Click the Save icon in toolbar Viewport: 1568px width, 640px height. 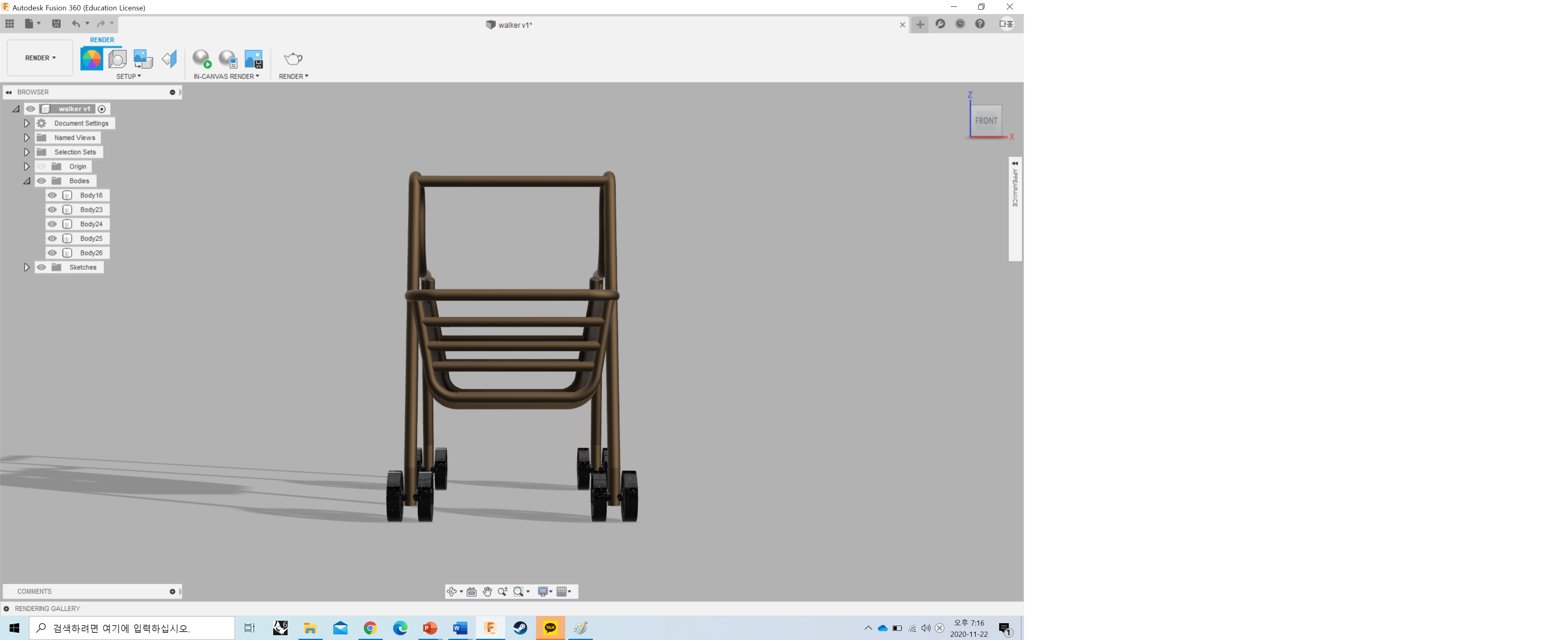(56, 24)
